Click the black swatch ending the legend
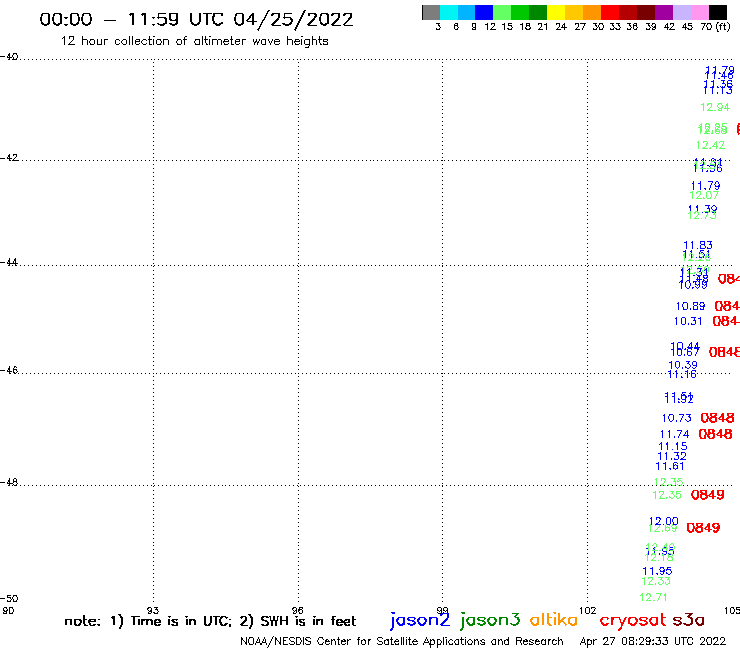This screenshot has width=740, height=650. [717, 12]
